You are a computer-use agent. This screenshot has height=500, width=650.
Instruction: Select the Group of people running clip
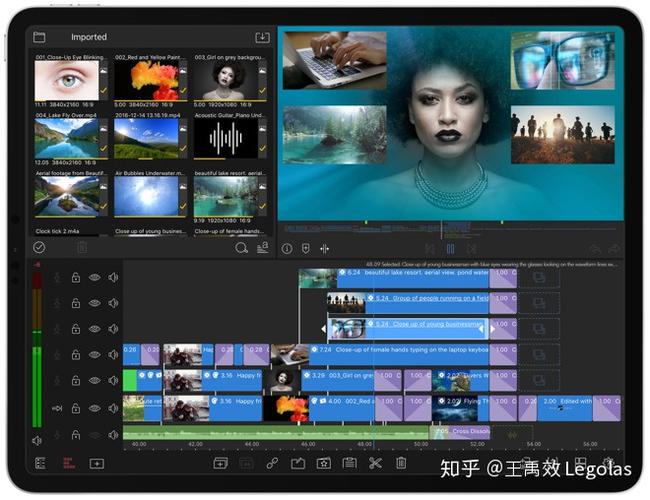(408, 303)
